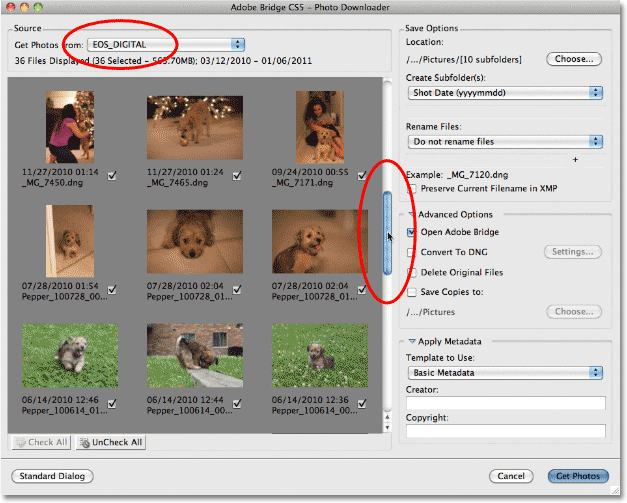Click the 36 Files Displayed status text
The width and height of the screenshot is (627, 503).
[x=163, y=61]
